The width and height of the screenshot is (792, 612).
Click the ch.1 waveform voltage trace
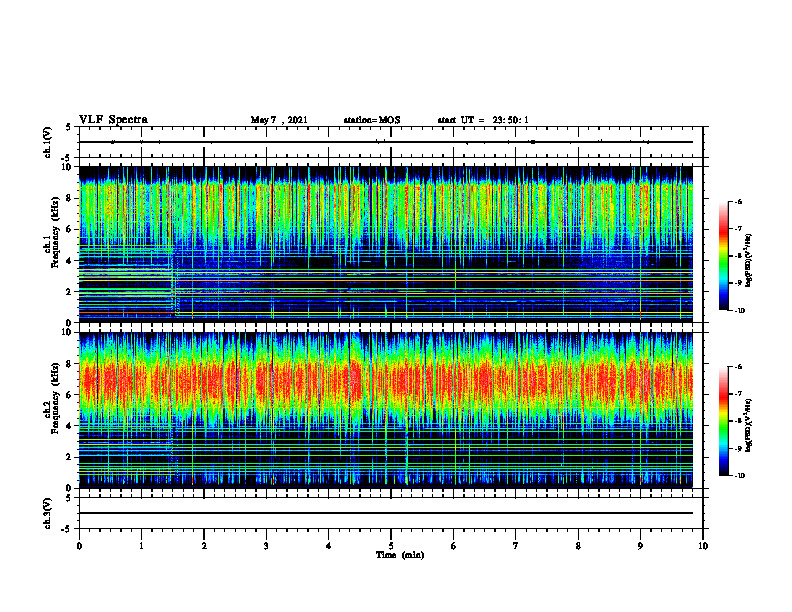pos(386,142)
